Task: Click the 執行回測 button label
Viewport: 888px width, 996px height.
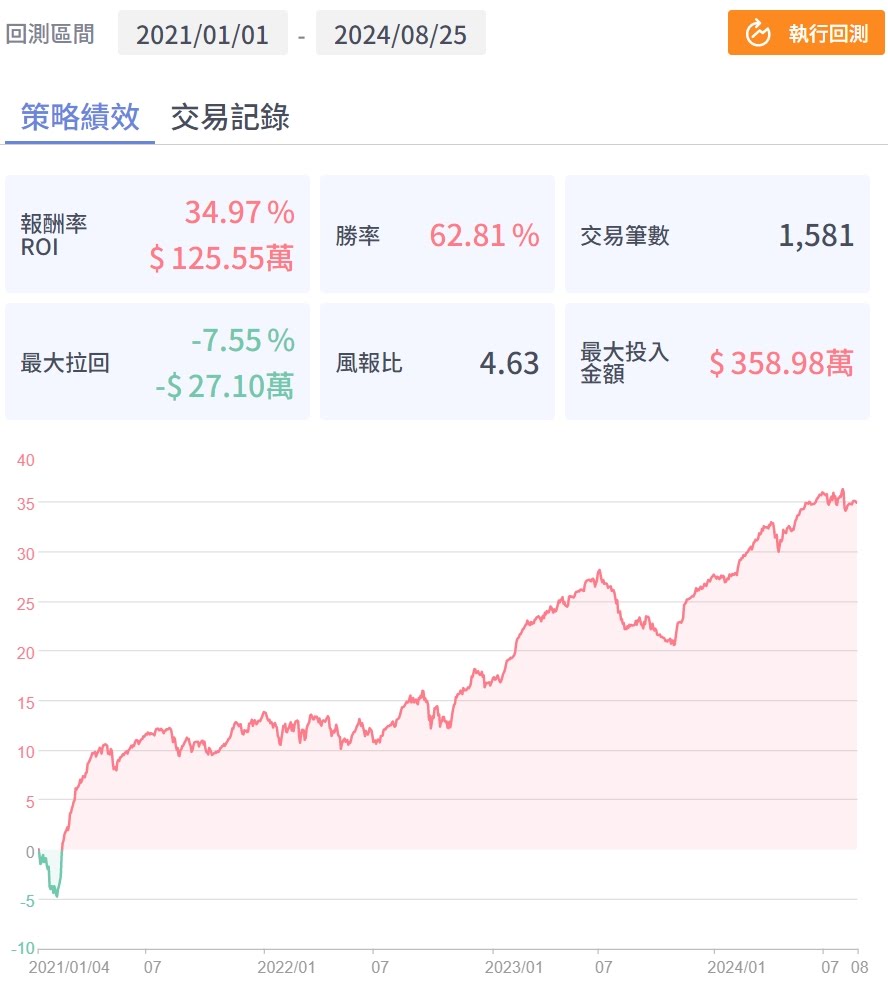Action: (828, 33)
